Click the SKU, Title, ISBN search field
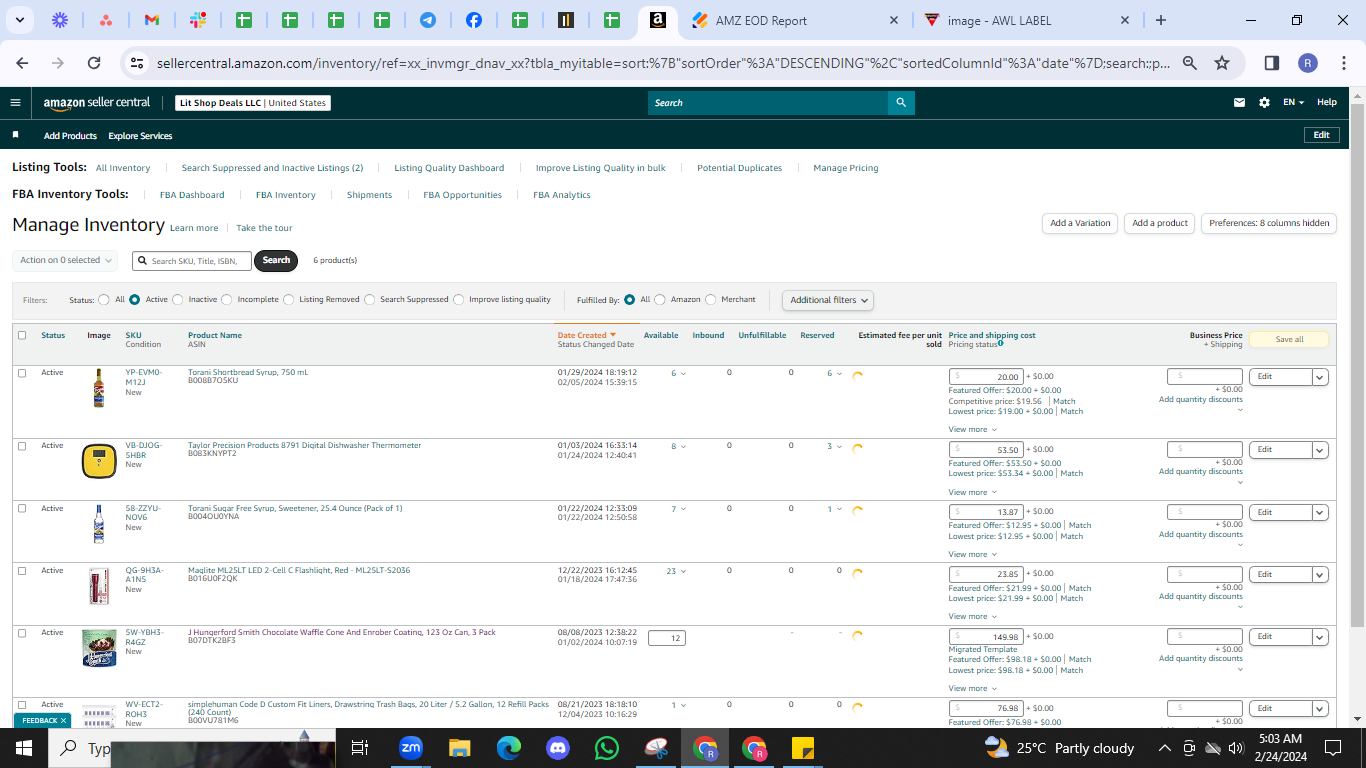The height and width of the screenshot is (768, 1366). point(192,260)
